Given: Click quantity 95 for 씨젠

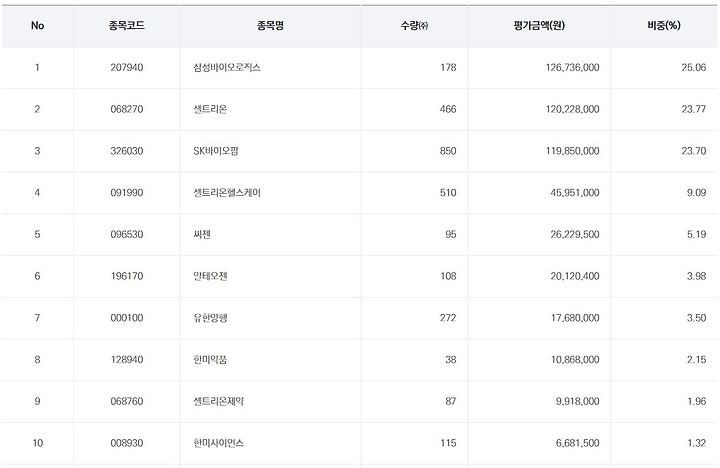Looking at the screenshot, I should (x=451, y=235).
